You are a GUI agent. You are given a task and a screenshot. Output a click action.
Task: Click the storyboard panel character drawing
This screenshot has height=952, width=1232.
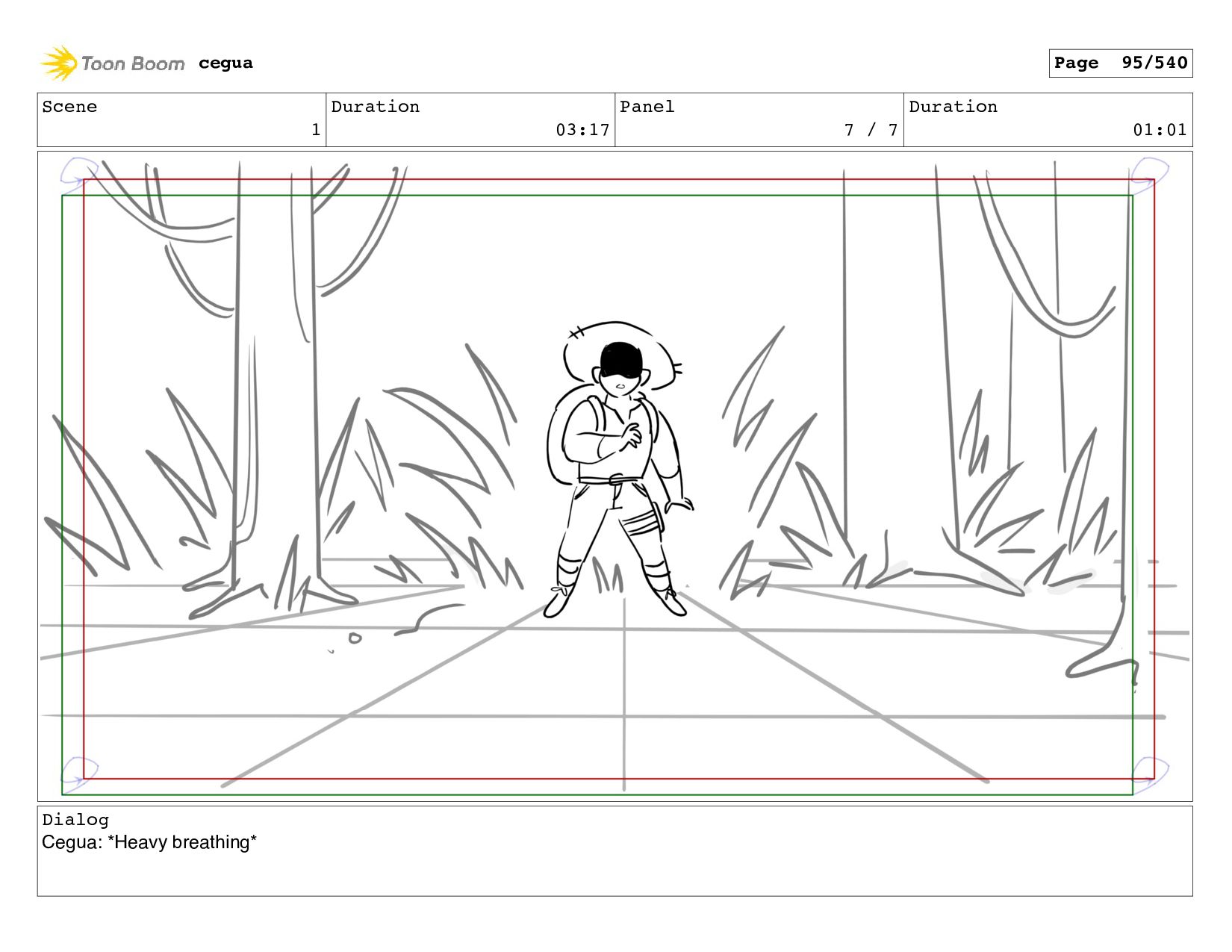[x=621, y=469]
